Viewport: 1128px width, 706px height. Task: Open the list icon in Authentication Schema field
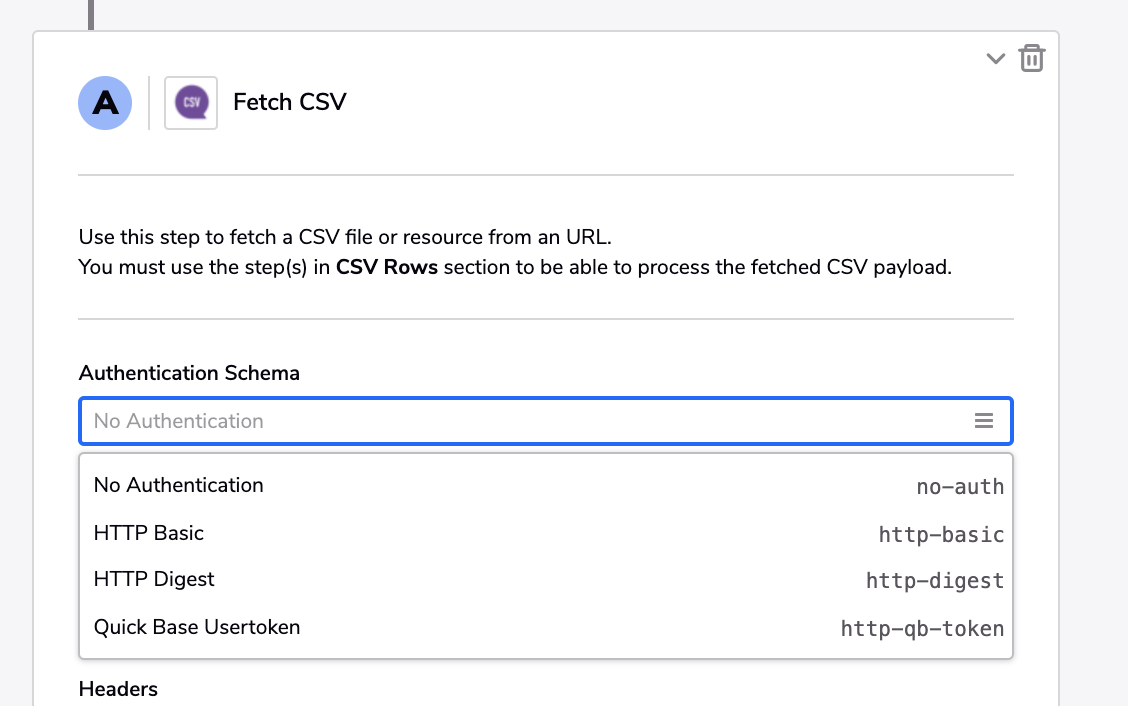pyautogui.click(x=984, y=421)
